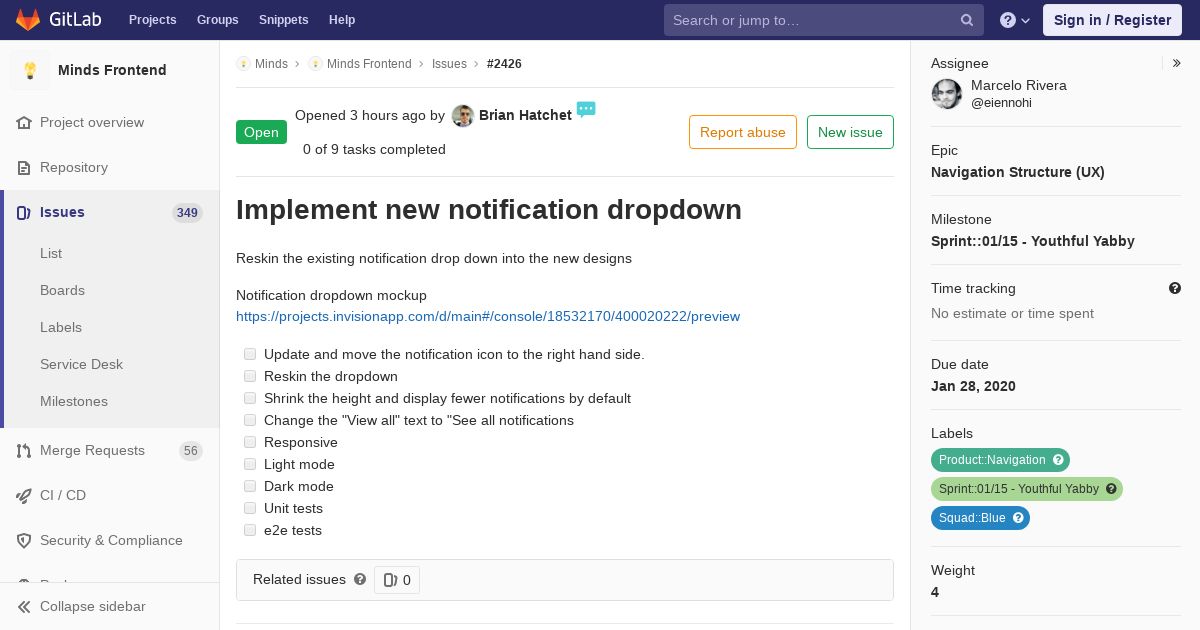Open the Help top menu
Screen dimensions: 1200x630
click(342, 20)
